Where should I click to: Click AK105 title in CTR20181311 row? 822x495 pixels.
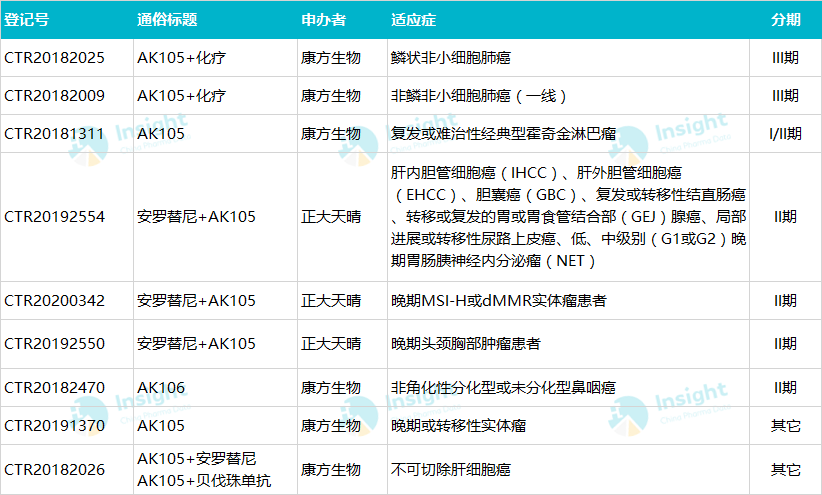pos(161,134)
